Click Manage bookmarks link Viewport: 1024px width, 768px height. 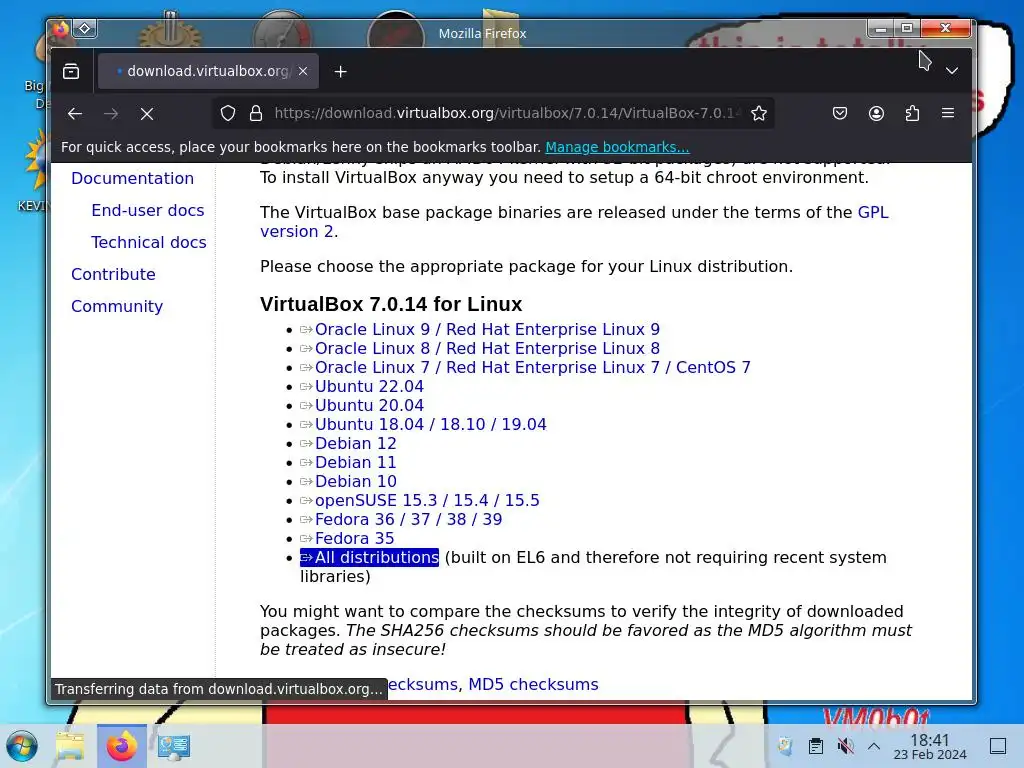pos(617,147)
